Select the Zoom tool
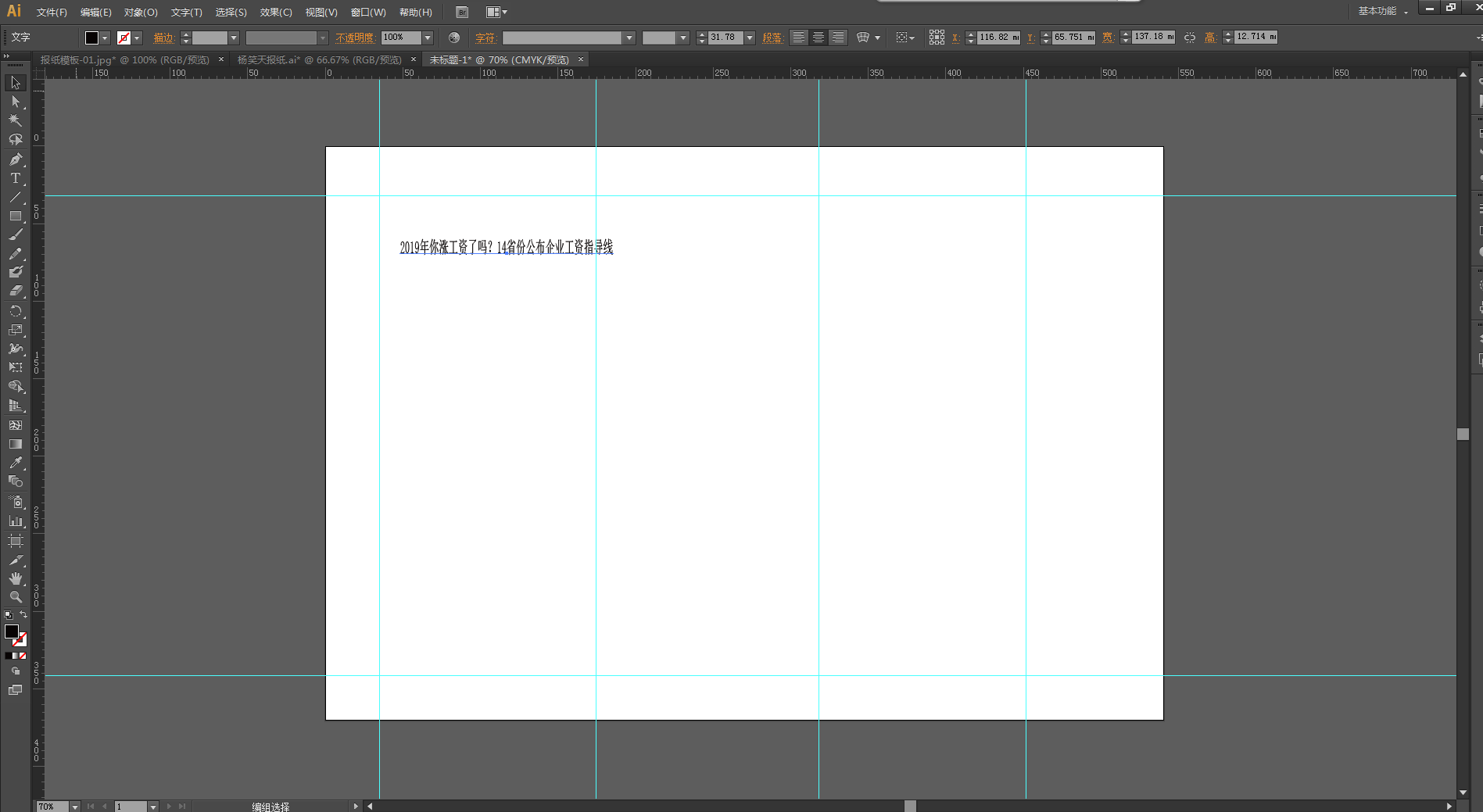The image size is (1483, 812). (x=16, y=597)
